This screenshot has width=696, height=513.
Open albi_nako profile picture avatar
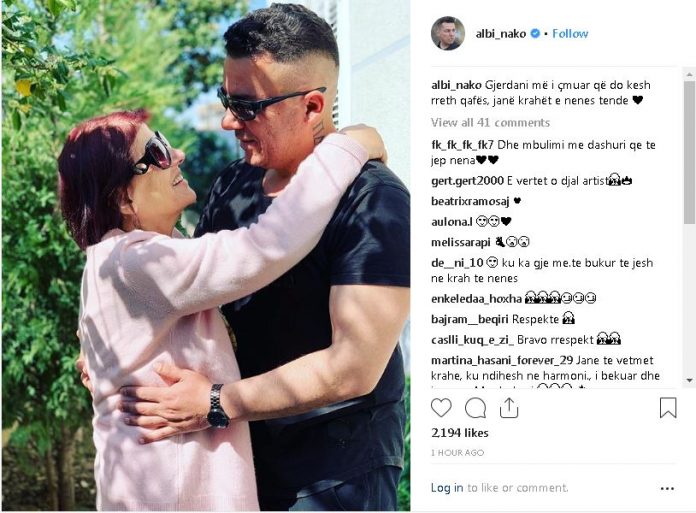click(x=448, y=34)
